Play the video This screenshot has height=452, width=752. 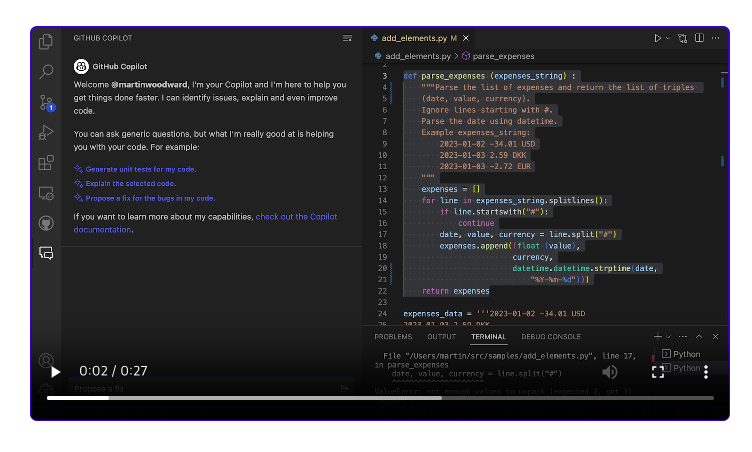[x=56, y=372]
